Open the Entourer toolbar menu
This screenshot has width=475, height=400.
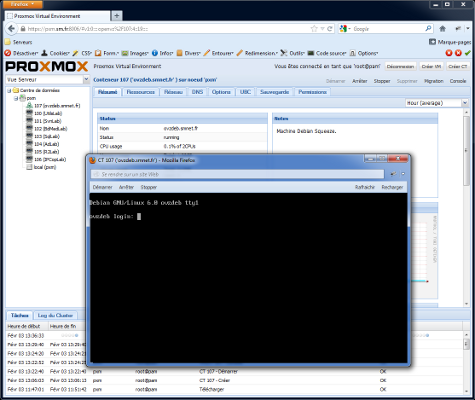[218, 53]
